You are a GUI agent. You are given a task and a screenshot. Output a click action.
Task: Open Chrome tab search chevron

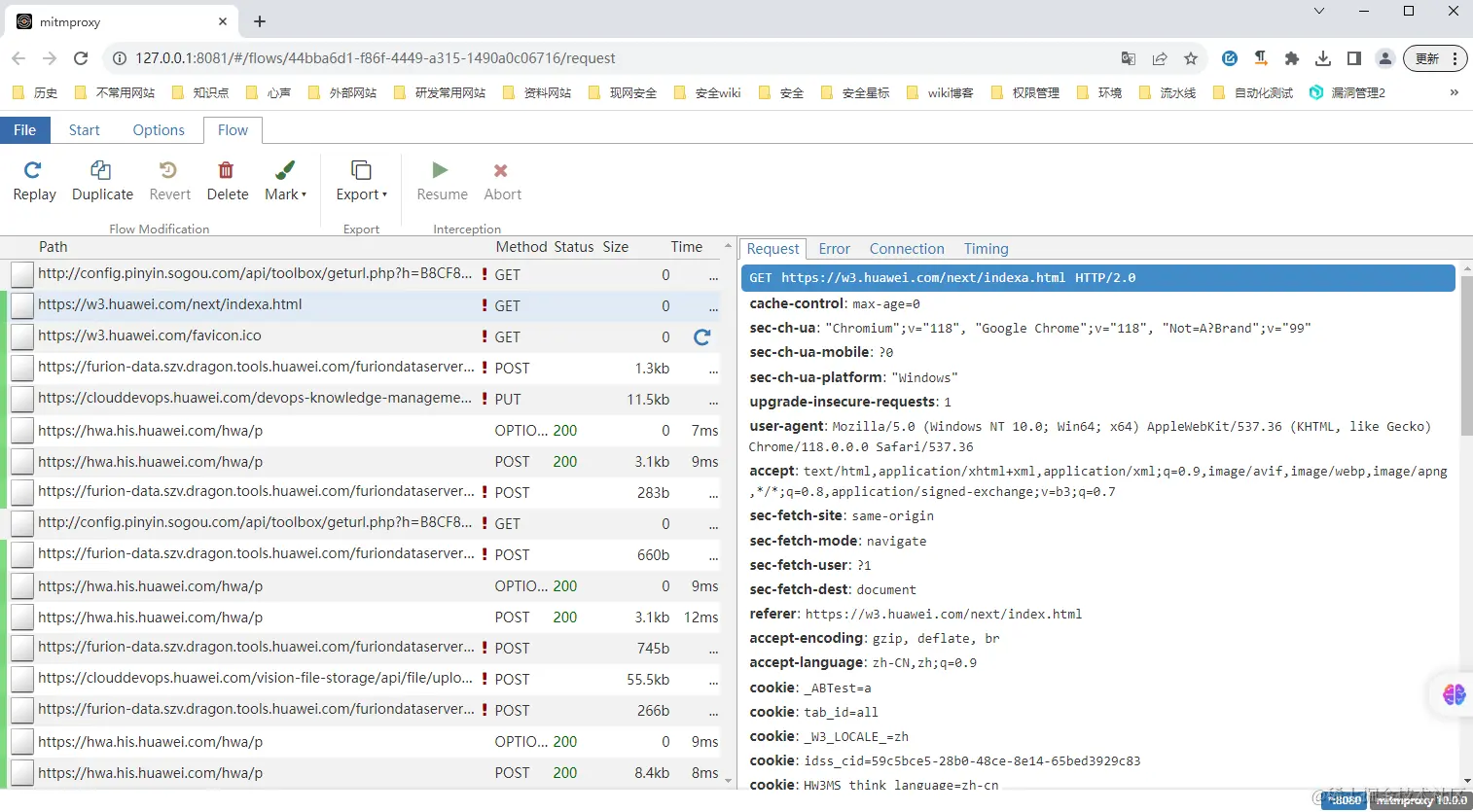point(1319,12)
